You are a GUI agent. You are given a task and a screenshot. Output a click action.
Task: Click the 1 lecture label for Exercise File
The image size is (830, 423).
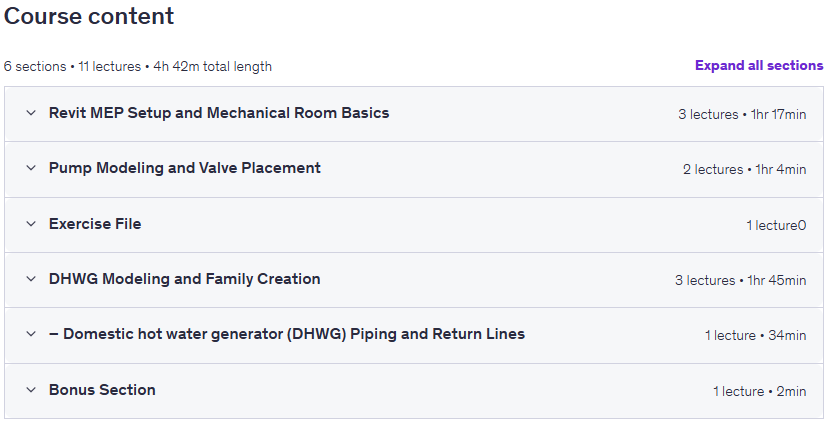point(777,225)
